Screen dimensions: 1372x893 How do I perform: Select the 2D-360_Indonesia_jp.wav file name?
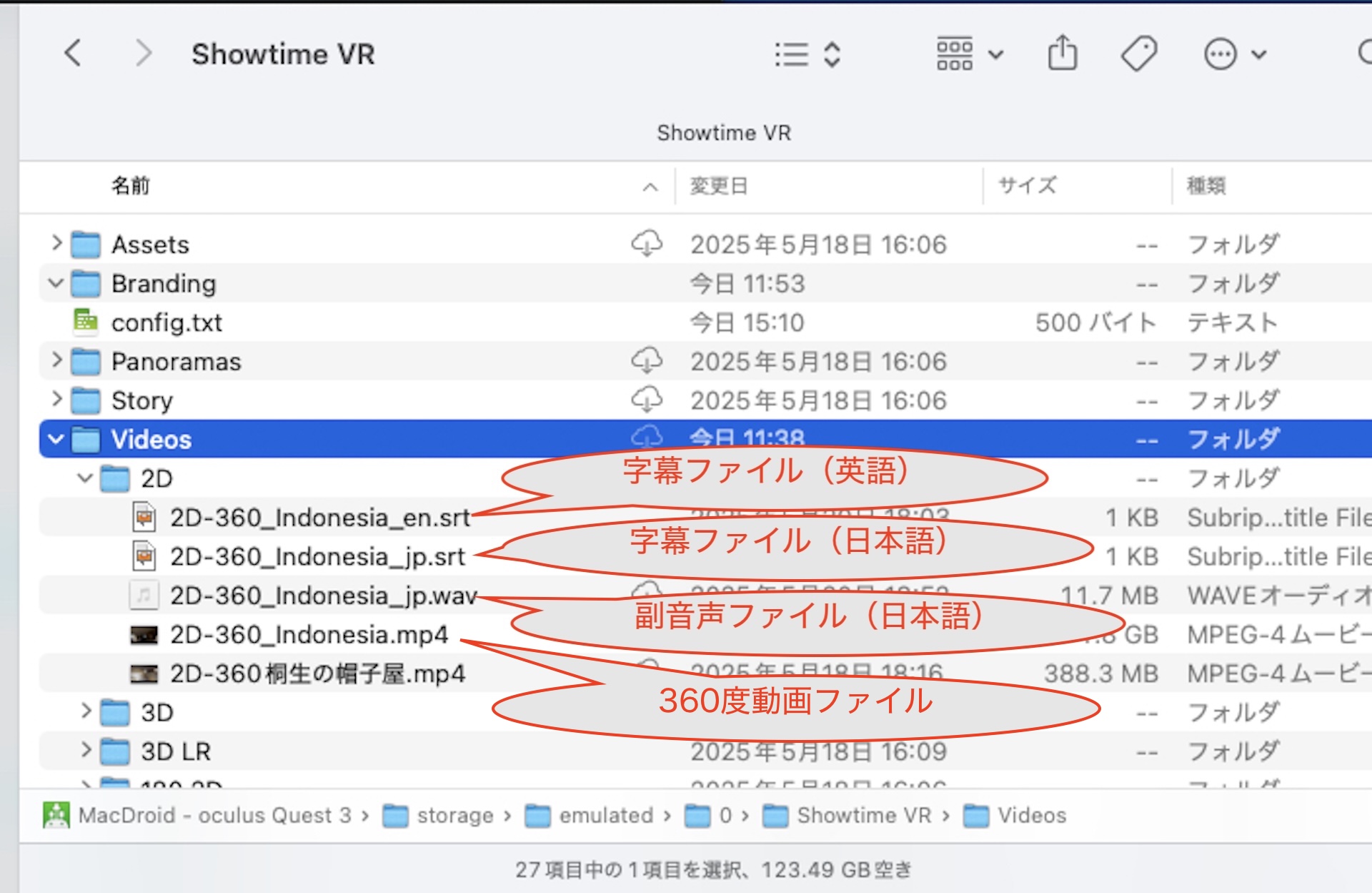coord(324,595)
